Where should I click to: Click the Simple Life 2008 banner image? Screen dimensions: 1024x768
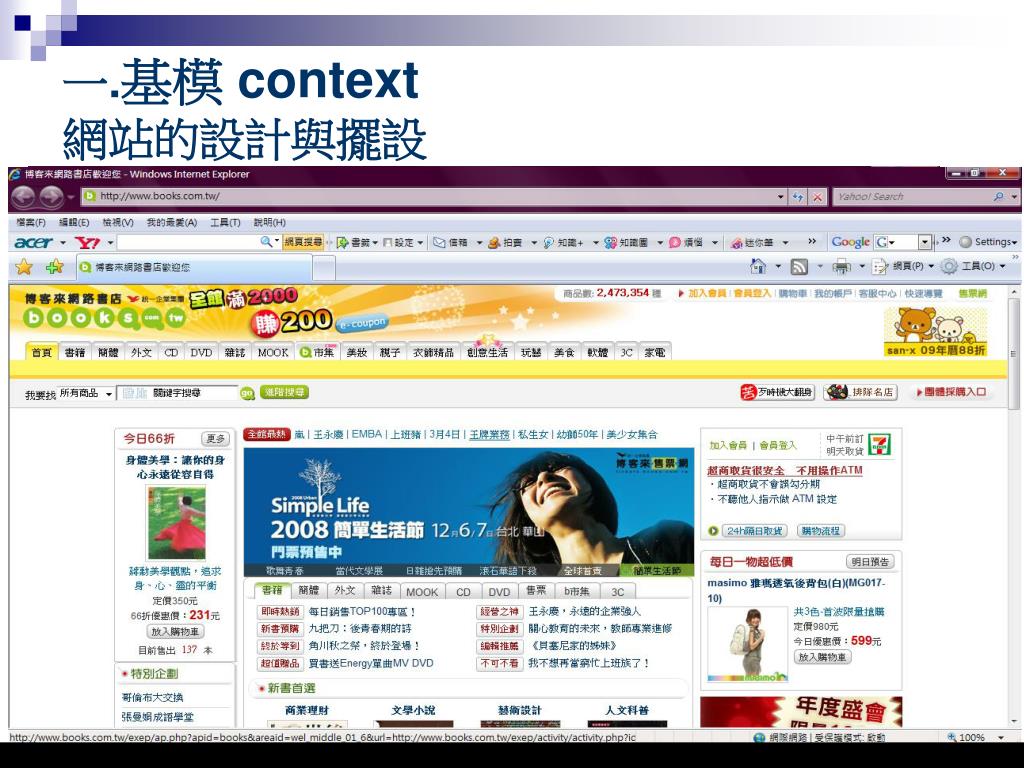[468, 512]
